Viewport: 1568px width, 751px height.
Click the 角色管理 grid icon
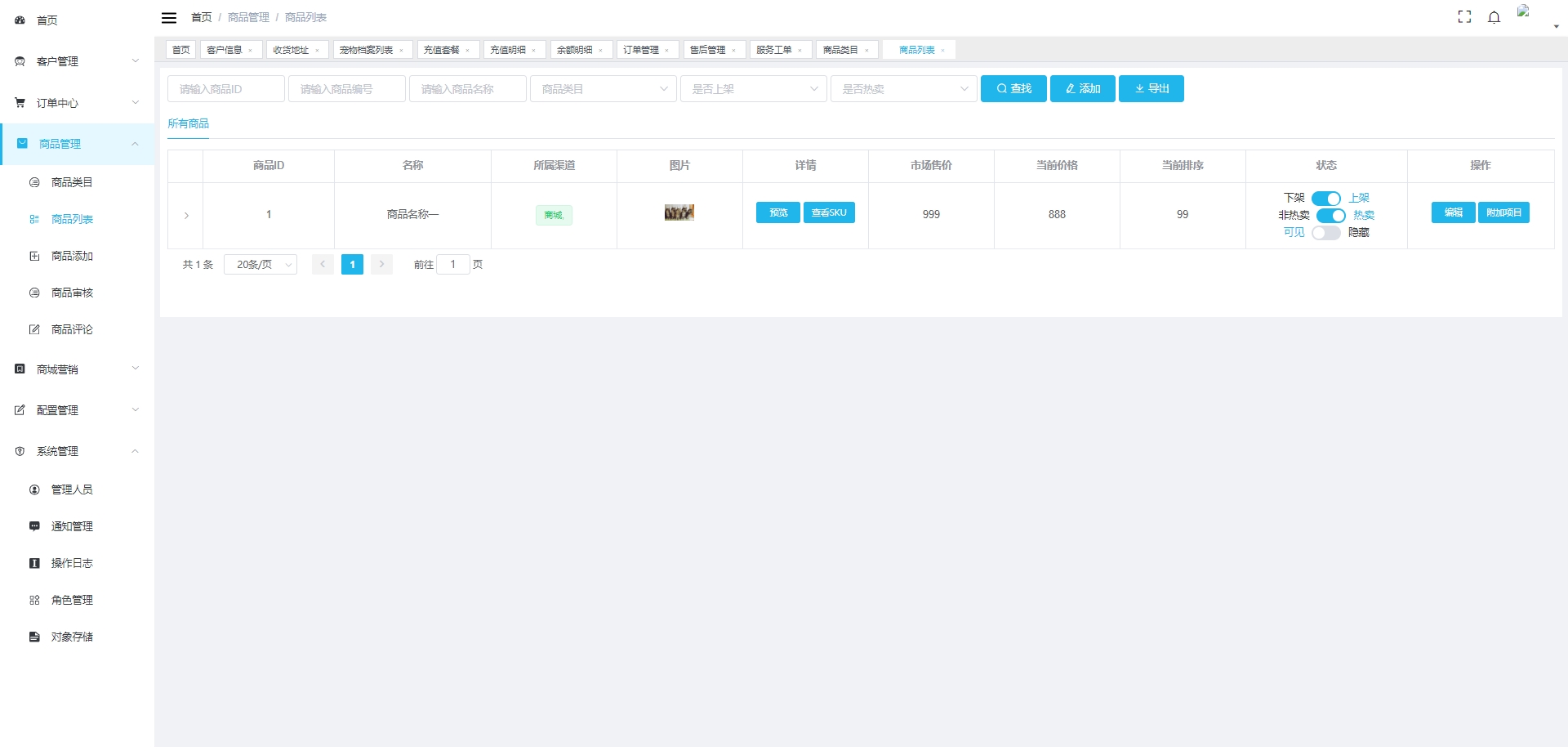(x=34, y=600)
